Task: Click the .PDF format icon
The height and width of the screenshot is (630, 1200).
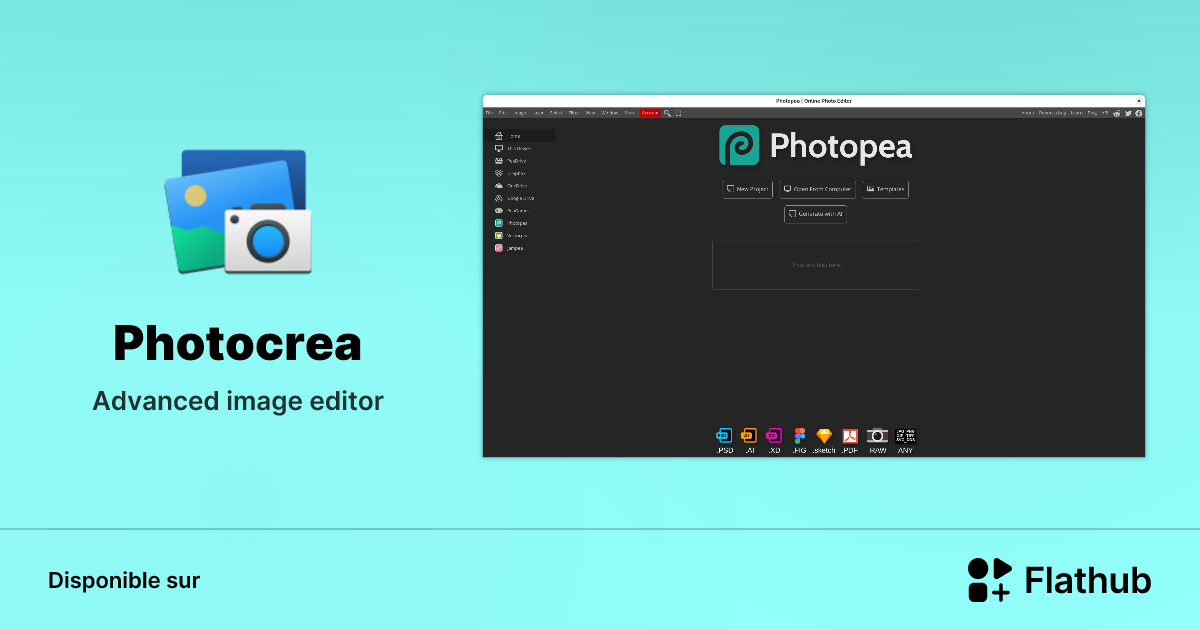Action: click(x=848, y=436)
